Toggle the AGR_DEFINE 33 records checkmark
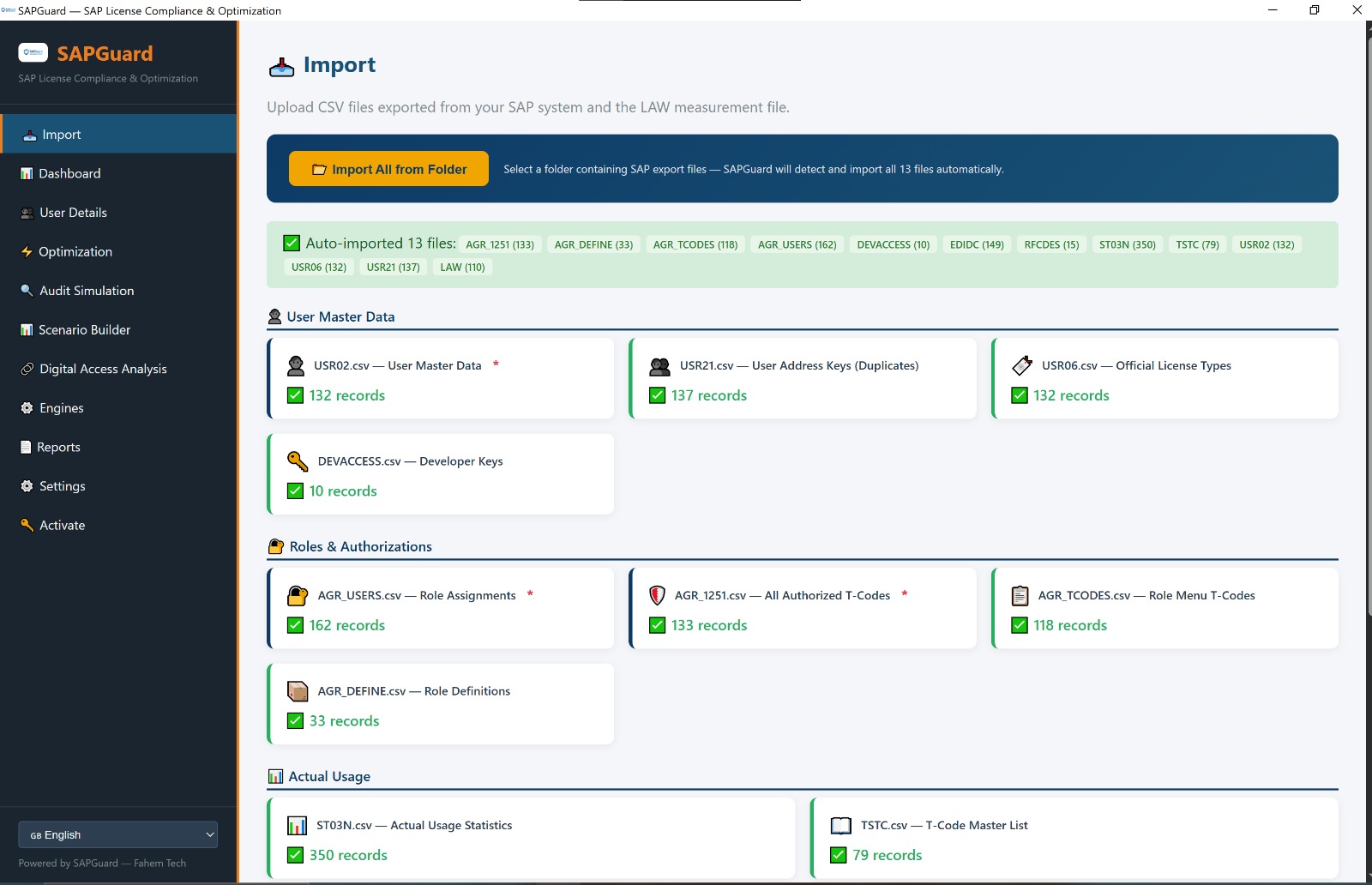 pos(295,721)
